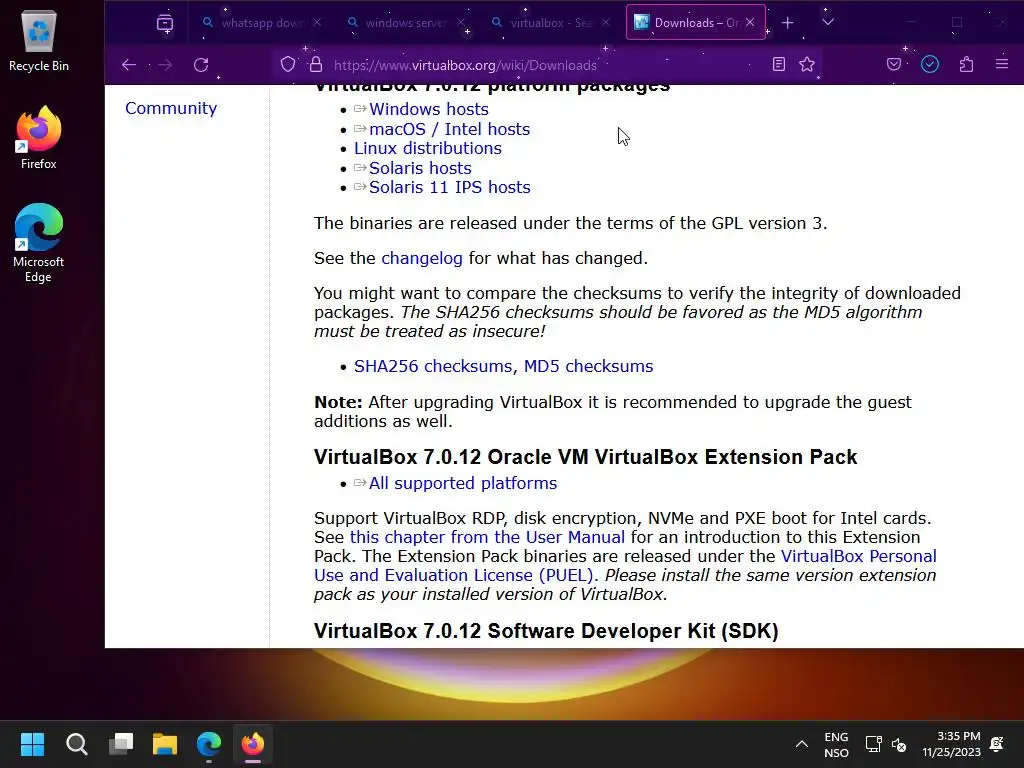Open the Community sidebar link
The height and width of the screenshot is (768, 1024).
click(171, 108)
